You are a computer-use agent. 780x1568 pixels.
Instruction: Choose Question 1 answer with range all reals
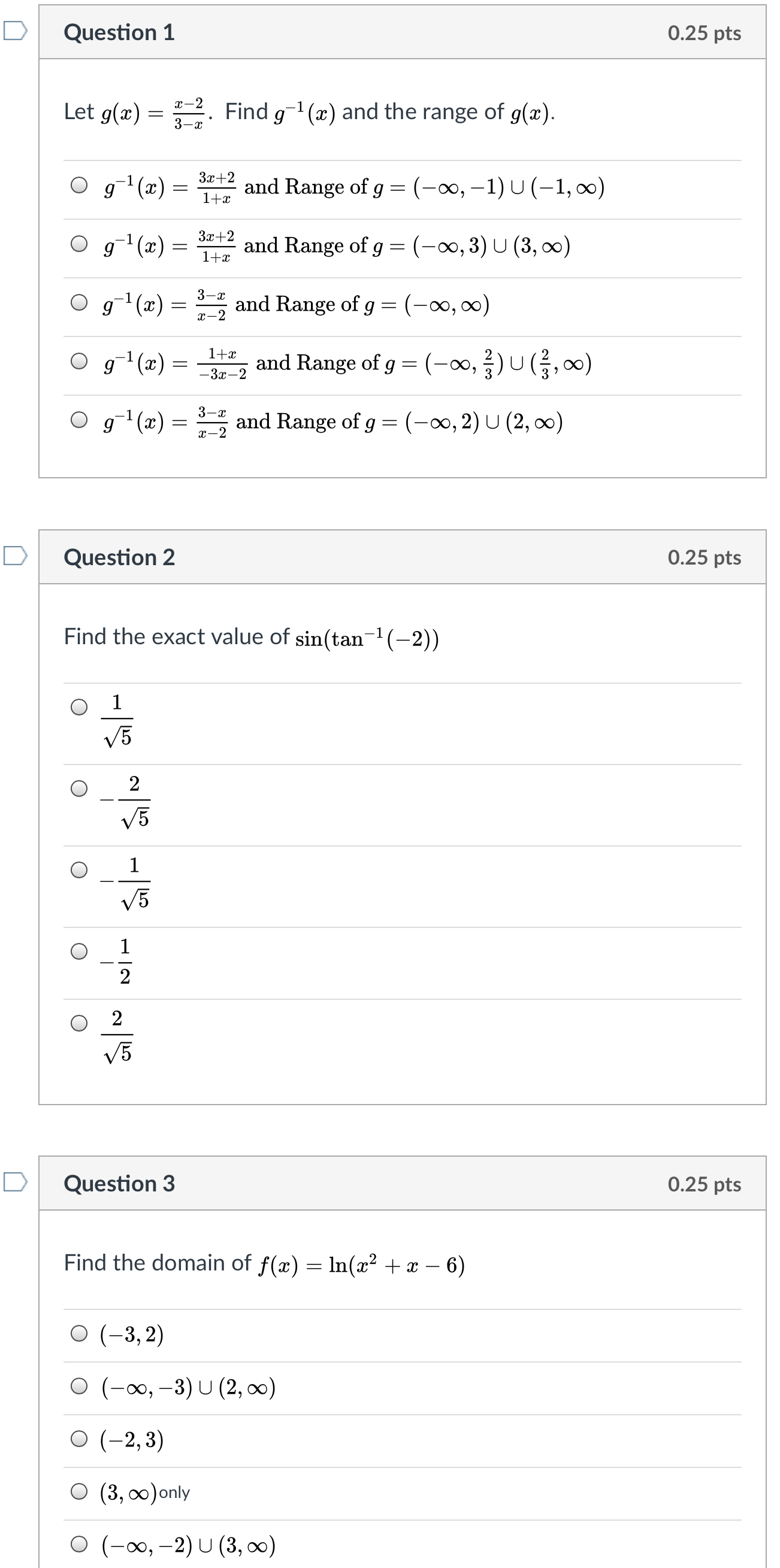tap(79, 302)
